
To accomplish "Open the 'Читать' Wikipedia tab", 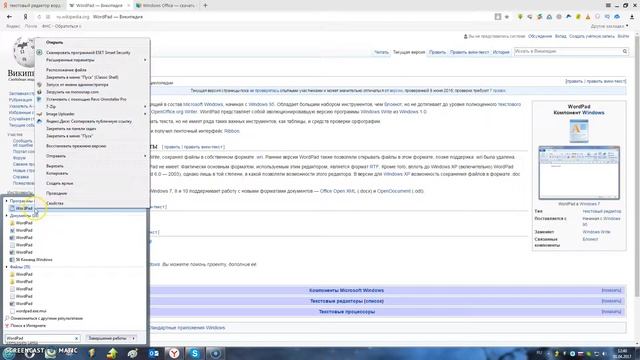I will point(381,52).
